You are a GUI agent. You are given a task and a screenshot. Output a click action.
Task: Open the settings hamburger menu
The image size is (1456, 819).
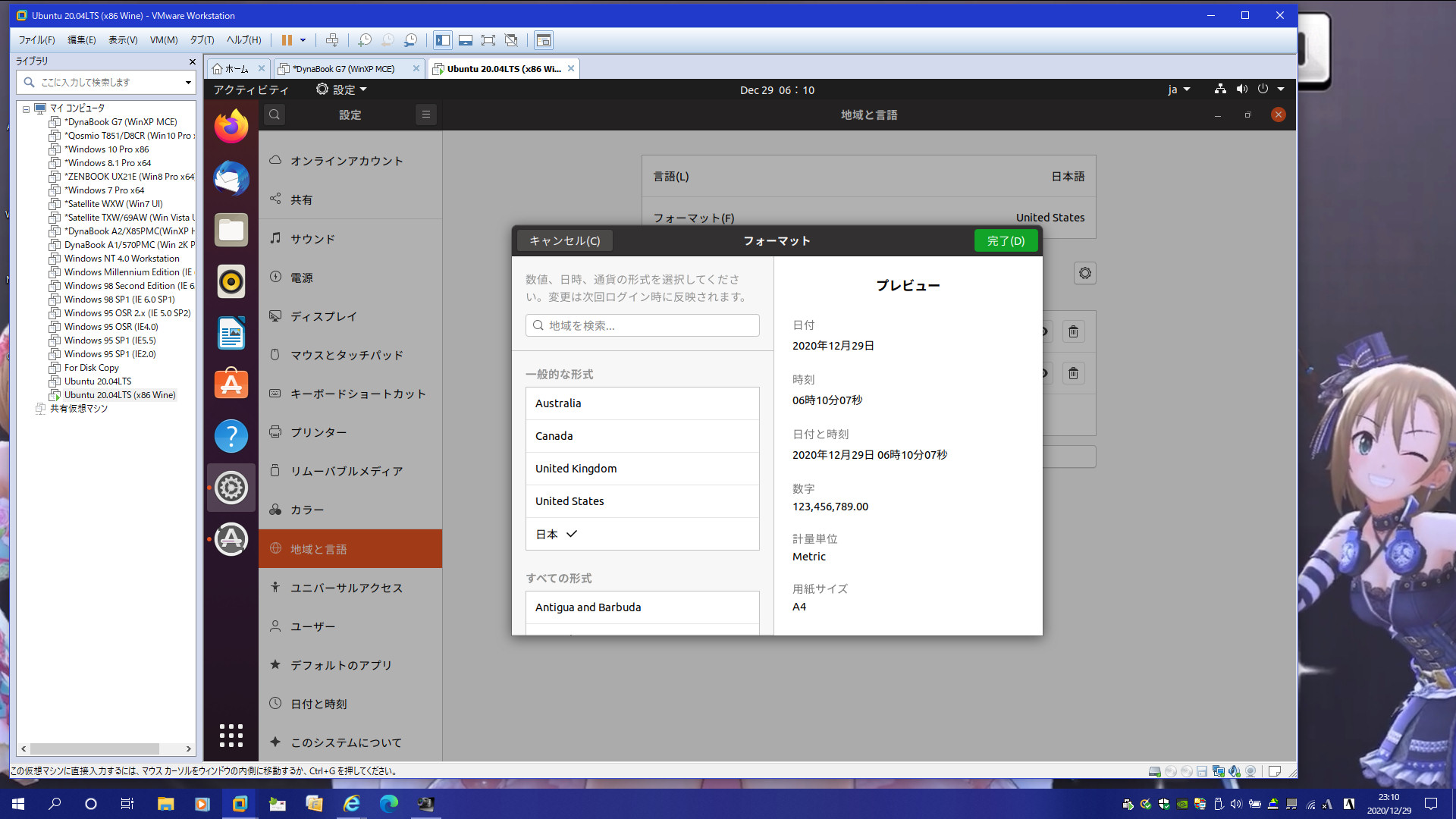(426, 115)
